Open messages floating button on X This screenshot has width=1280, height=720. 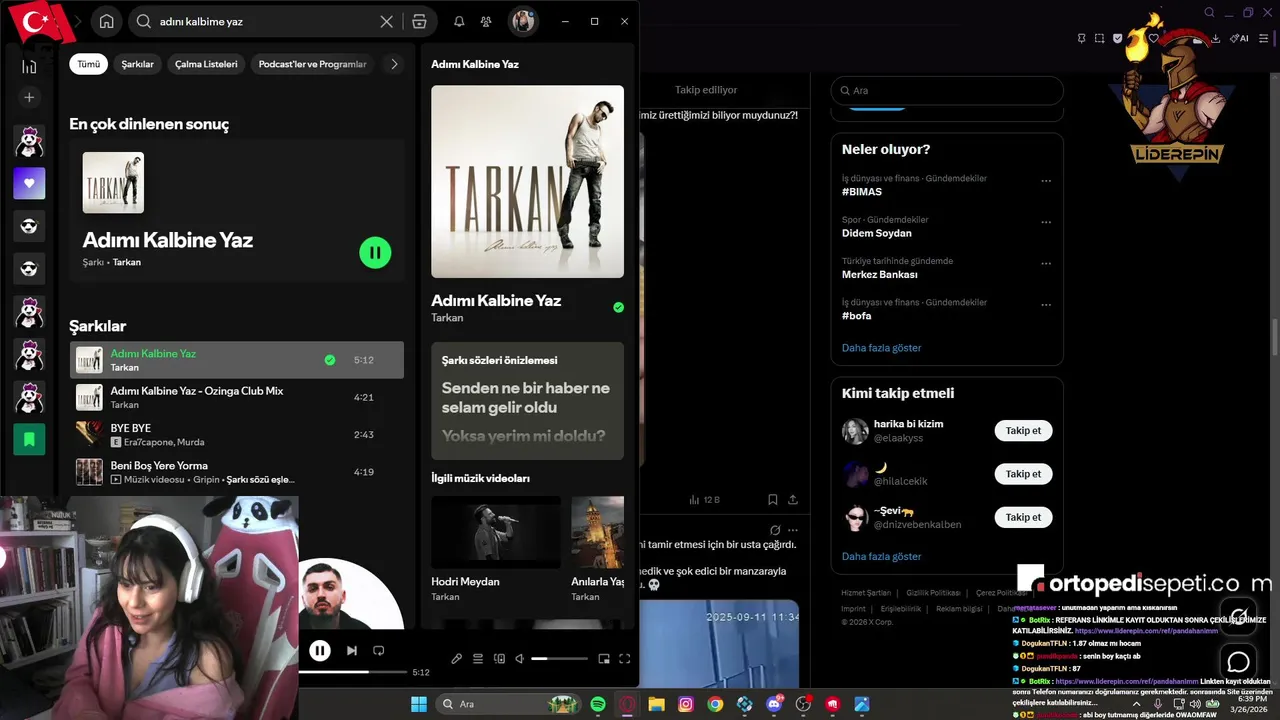[x=1239, y=662]
